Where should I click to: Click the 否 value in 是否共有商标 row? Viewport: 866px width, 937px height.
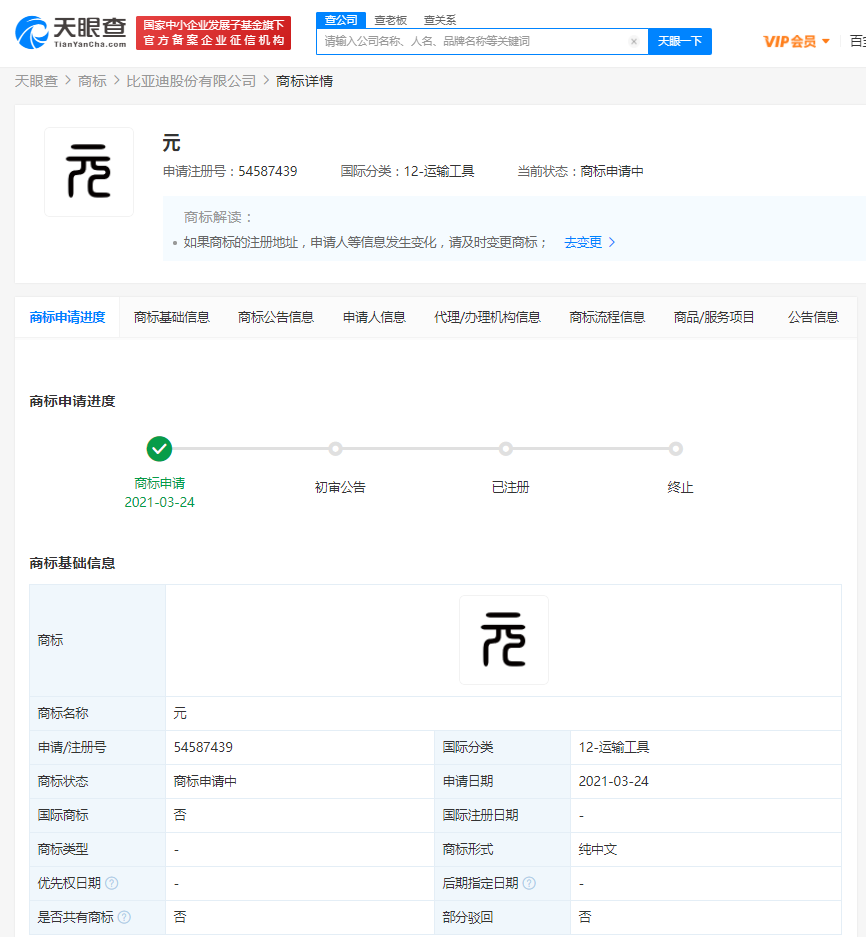pyautogui.click(x=180, y=917)
